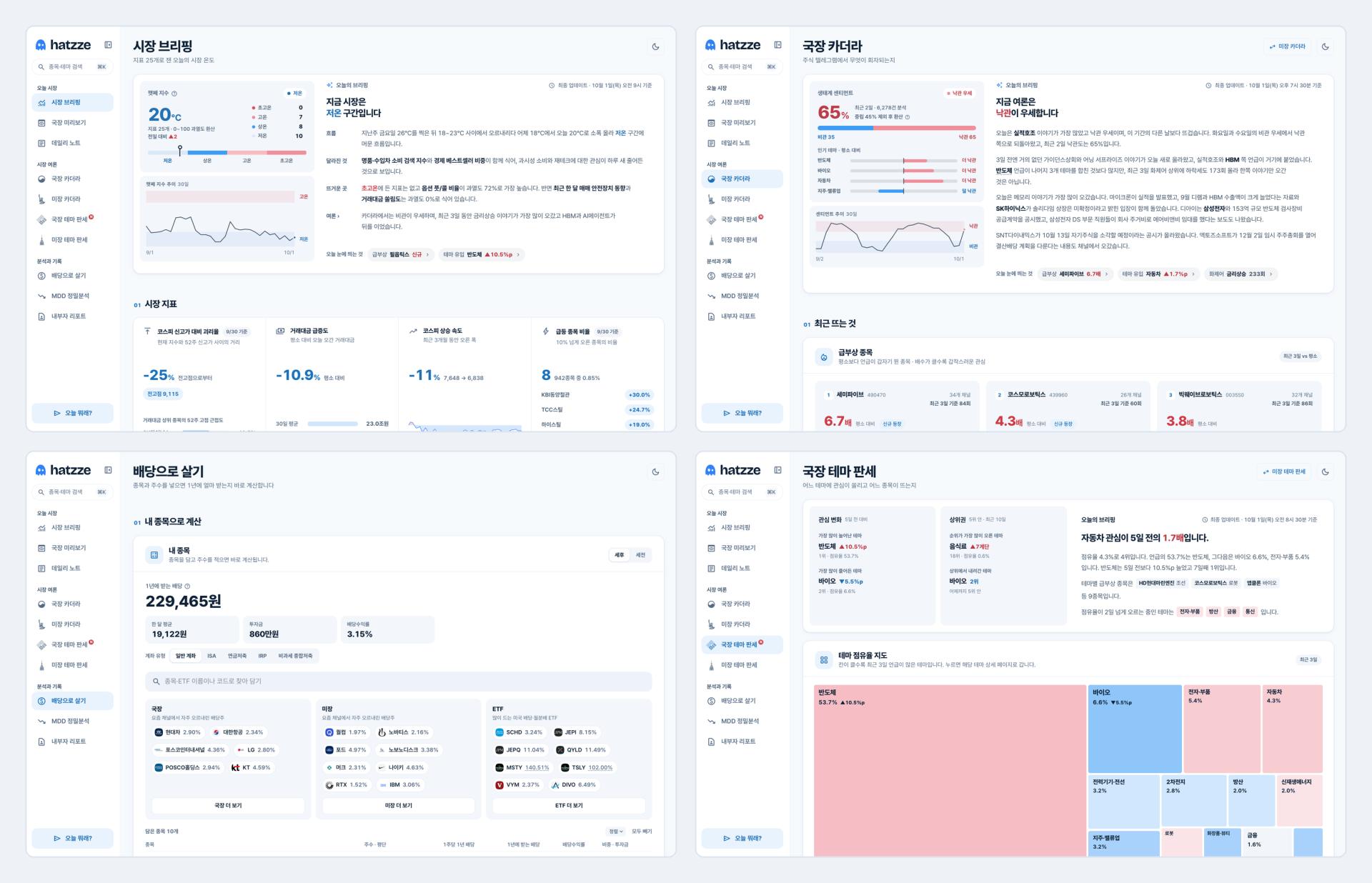Click VYM ETF logo chip
The width and height of the screenshot is (1372, 883).
(517, 784)
